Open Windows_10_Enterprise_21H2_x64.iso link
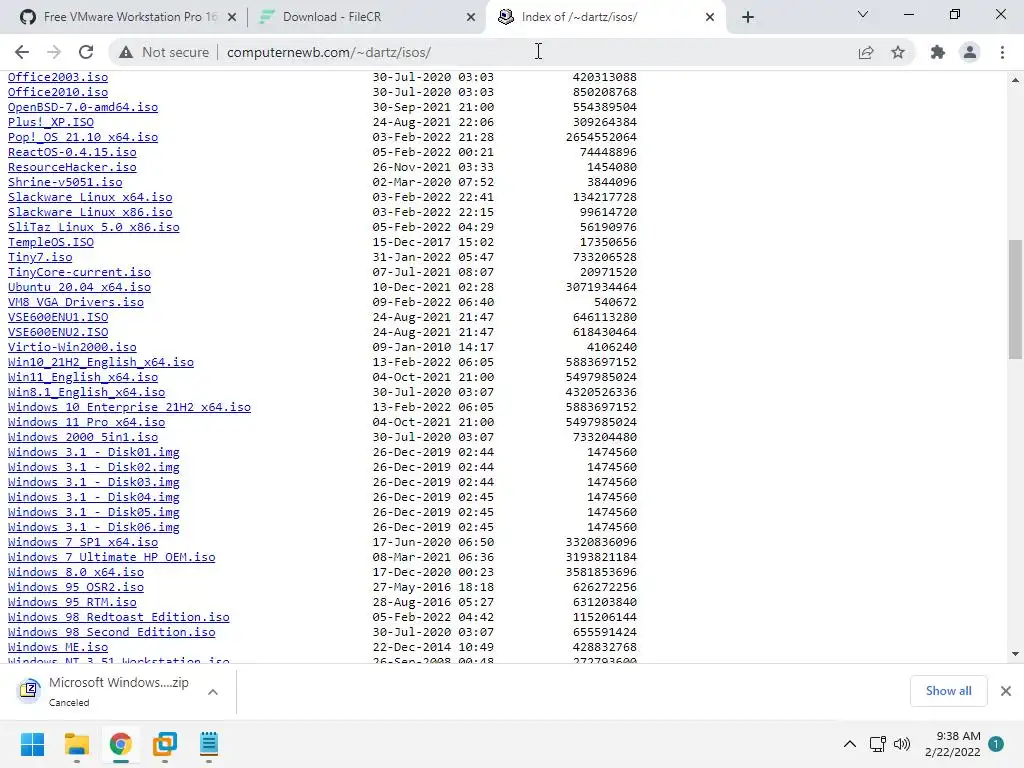Image resolution: width=1024 pixels, height=768 pixels. coord(129,408)
